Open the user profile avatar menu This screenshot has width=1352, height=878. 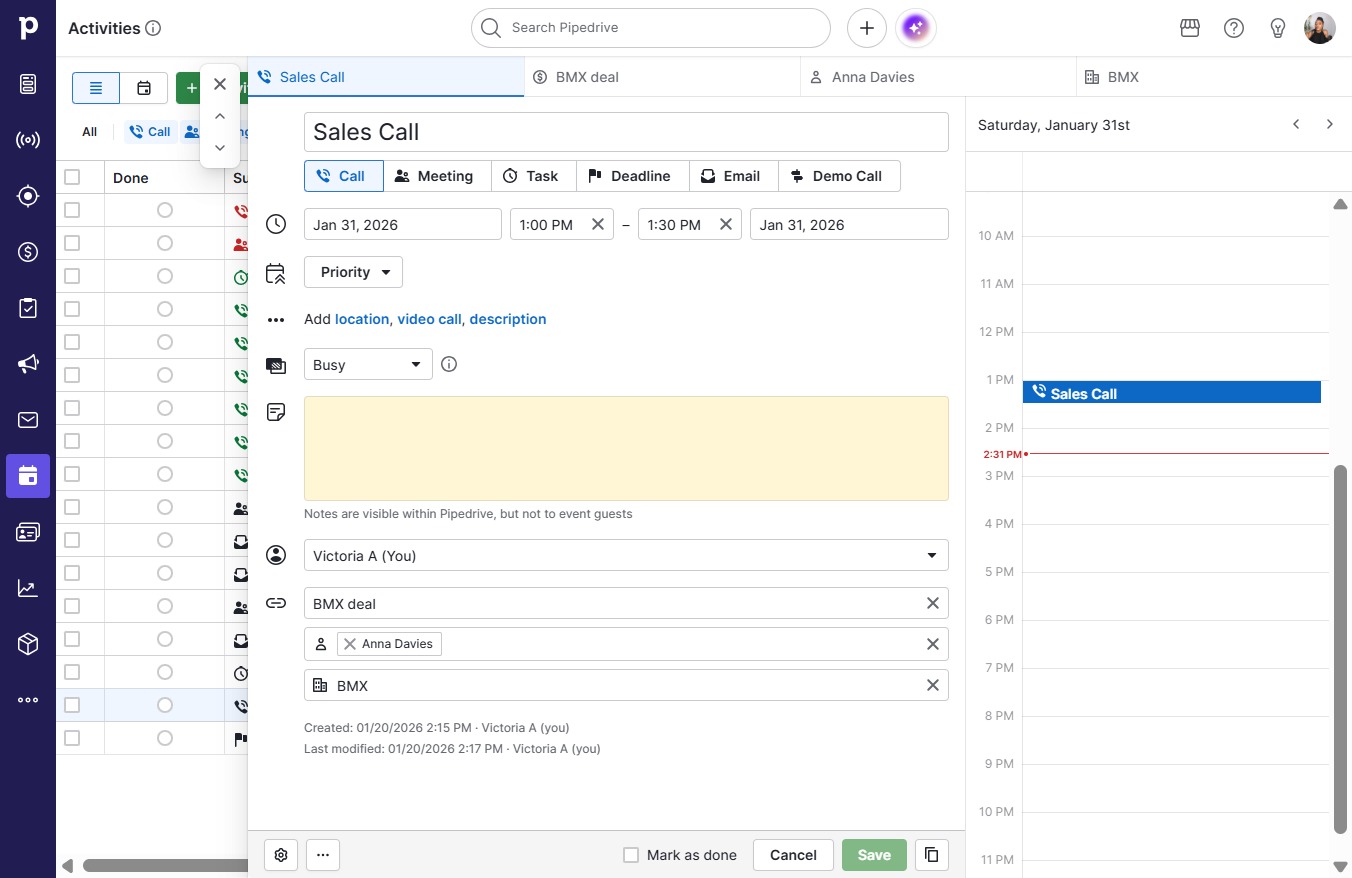[x=1320, y=28]
